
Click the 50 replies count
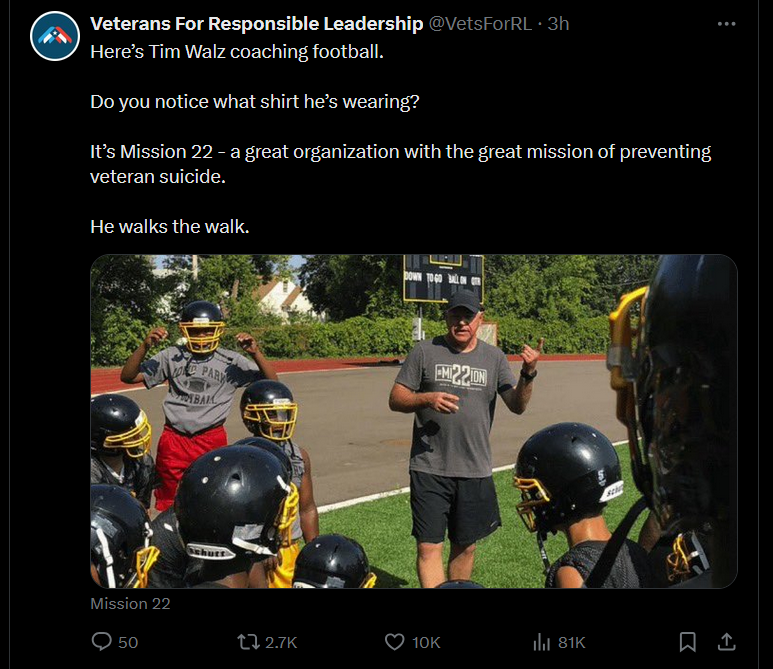128,642
